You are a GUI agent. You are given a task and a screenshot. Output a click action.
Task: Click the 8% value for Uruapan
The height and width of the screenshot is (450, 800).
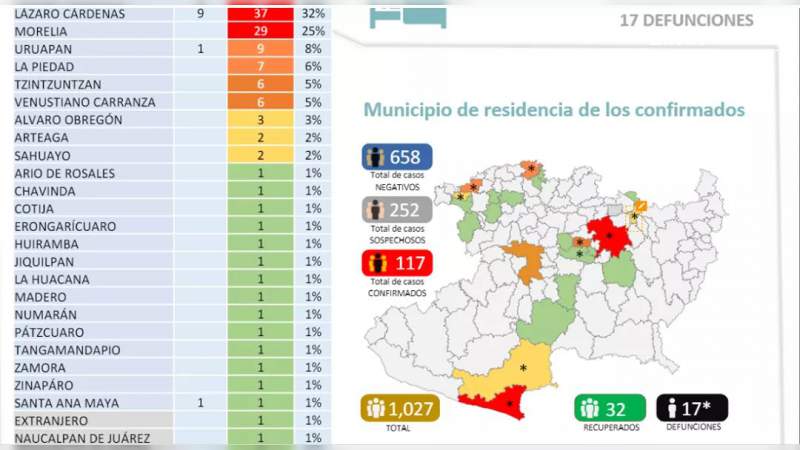point(313,49)
